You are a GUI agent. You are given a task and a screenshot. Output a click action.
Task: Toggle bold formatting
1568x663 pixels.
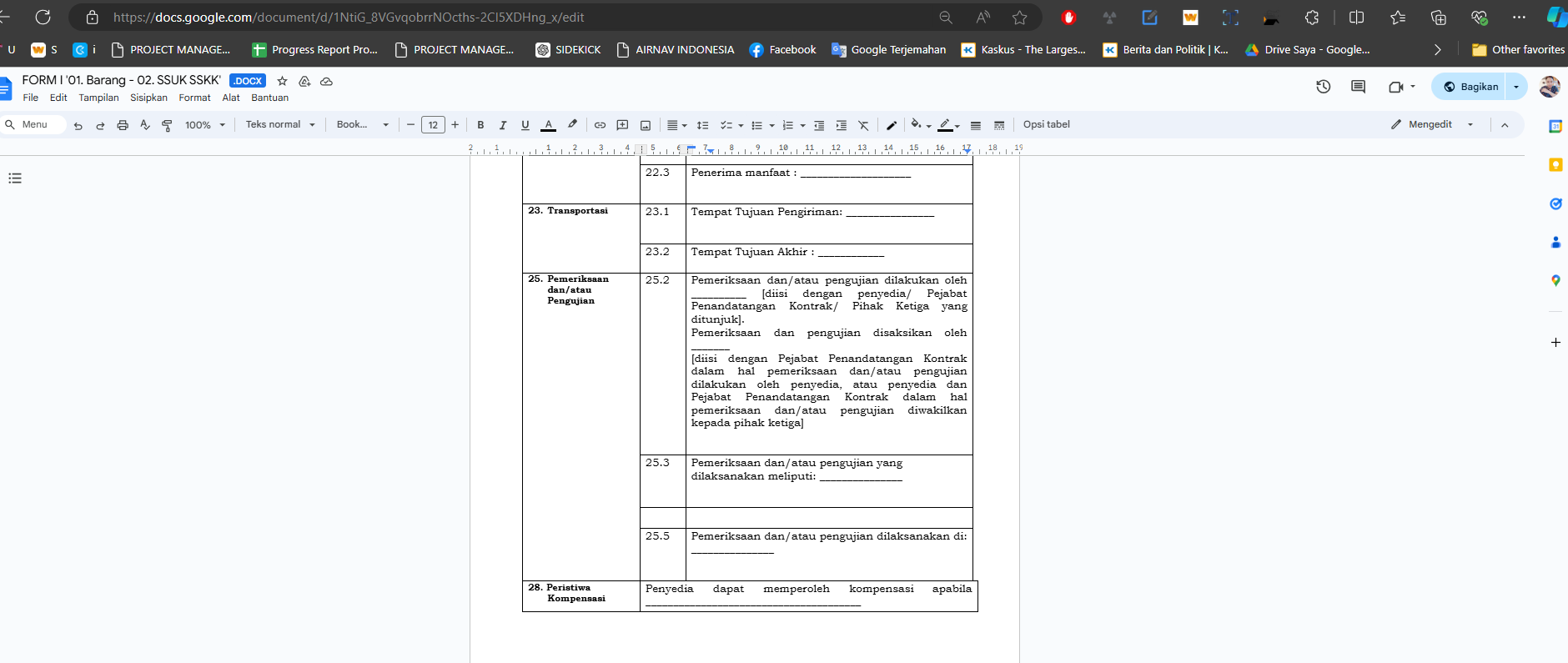point(480,125)
